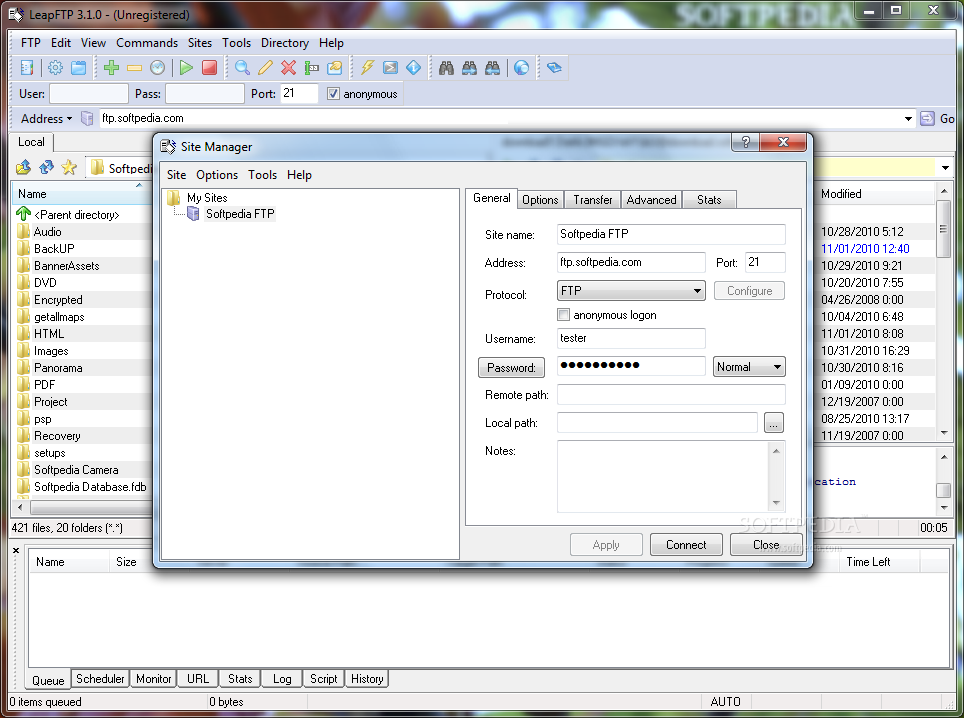This screenshot has height=718, width=964.
Task: Uncheck the anonymous checkbox in main toolbar
Action: coord(333,94)
